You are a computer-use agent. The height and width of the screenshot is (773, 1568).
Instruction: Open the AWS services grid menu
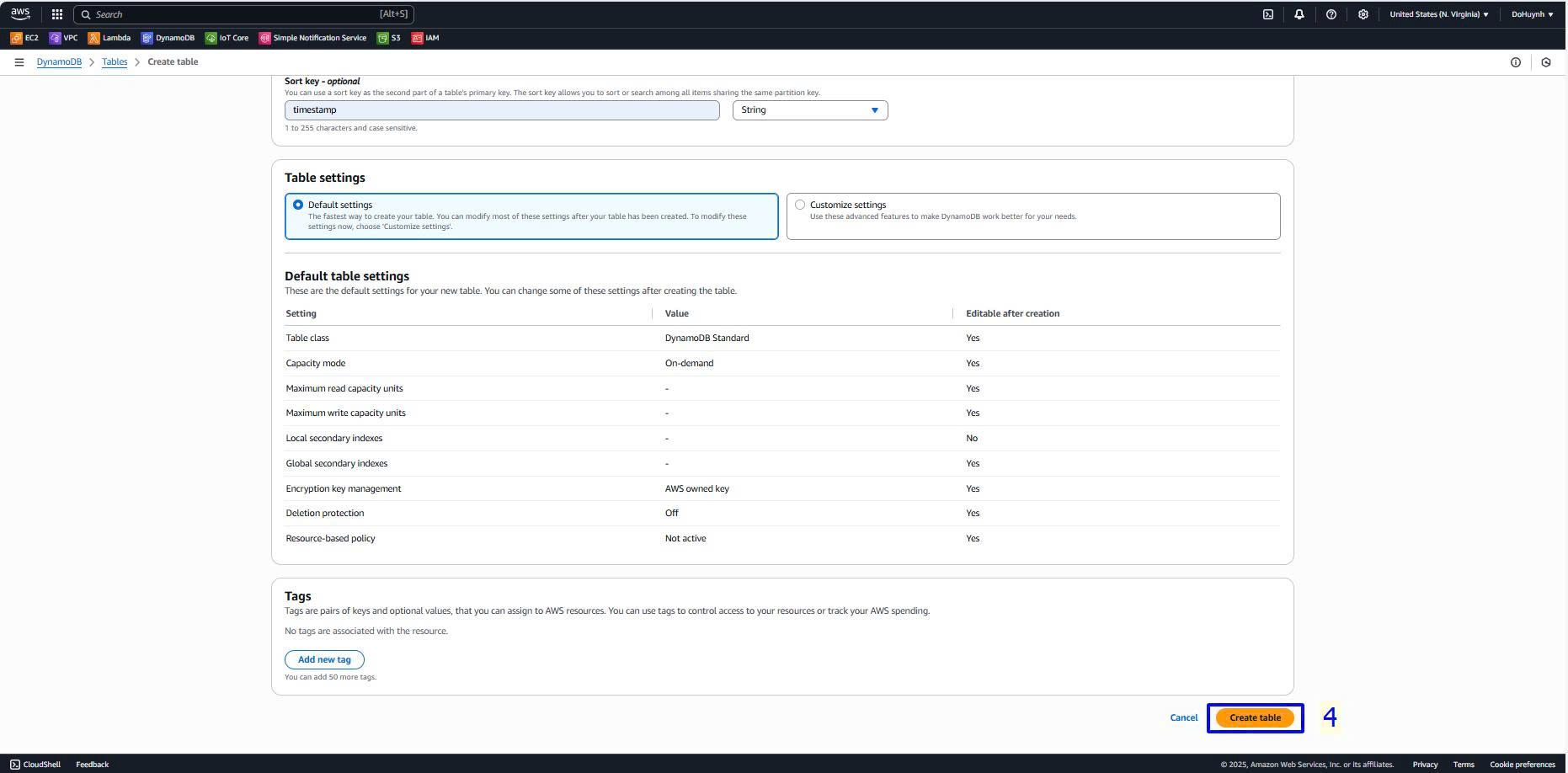coord(57,14)
